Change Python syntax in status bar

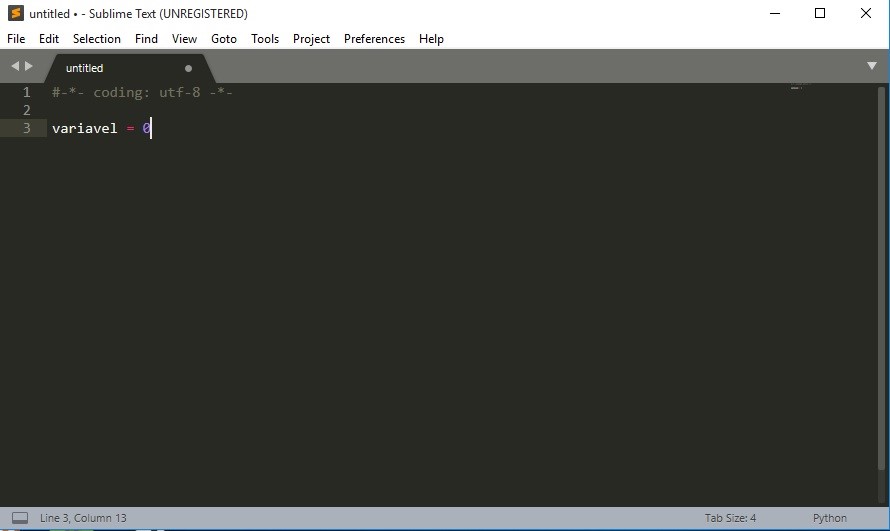pos(829,518)
